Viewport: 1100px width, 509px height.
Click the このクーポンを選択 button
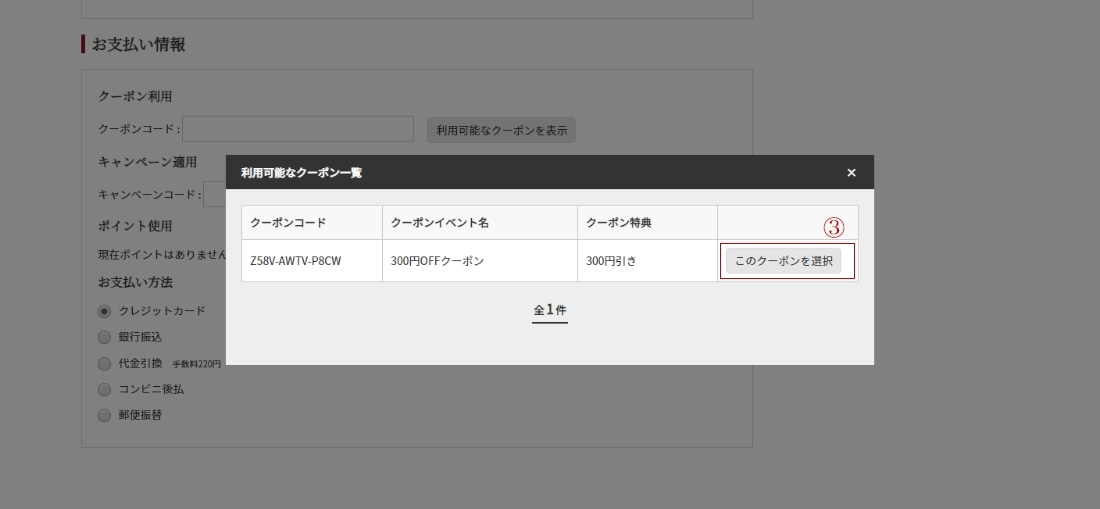783,261
